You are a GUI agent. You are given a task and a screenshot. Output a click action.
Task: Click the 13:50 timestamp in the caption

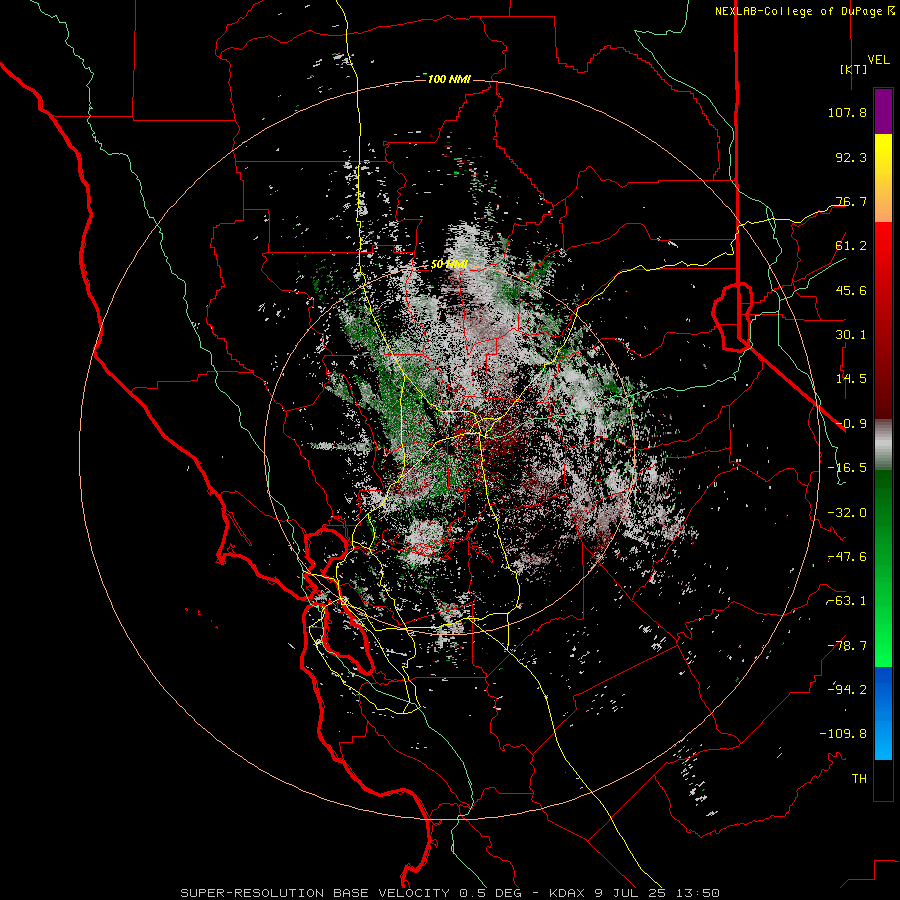tap(697, 893)
